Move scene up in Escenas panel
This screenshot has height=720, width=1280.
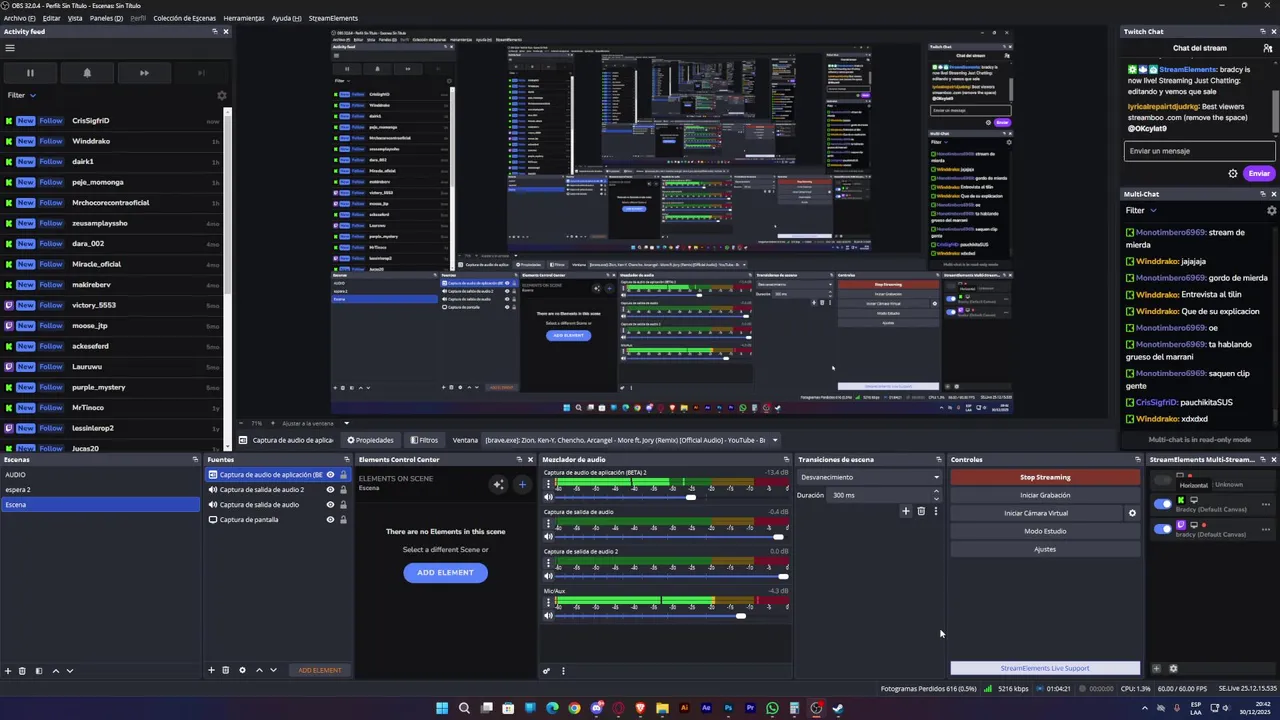(x=55, y=671)
